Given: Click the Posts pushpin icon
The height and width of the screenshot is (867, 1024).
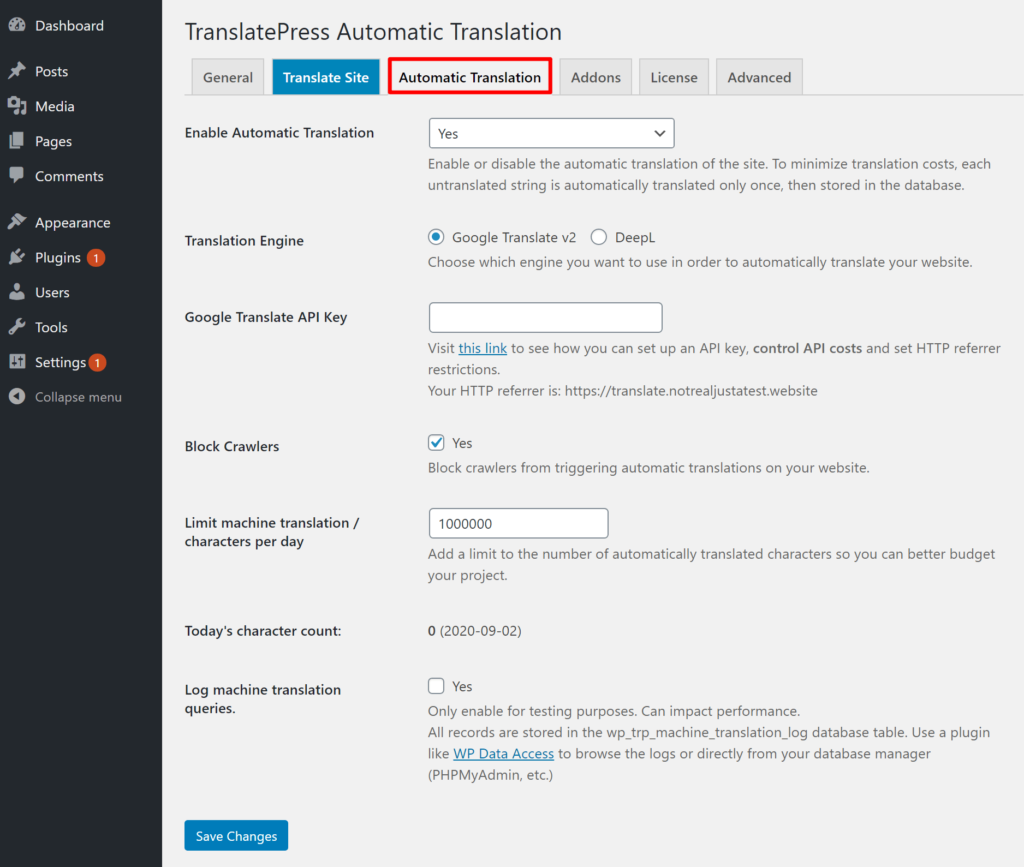Looking at the screenshot, I should tap(17, 71).
